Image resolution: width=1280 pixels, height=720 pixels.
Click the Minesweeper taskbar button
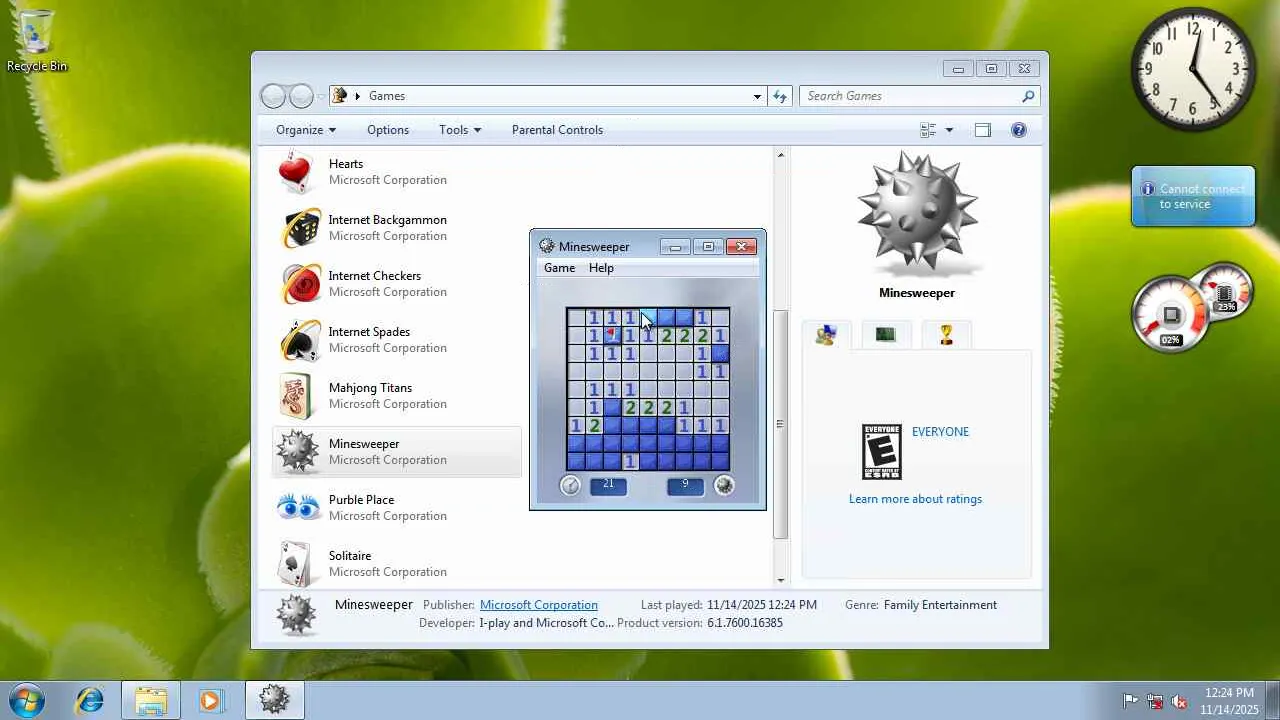pyautogui.click(x=274, y=700)
